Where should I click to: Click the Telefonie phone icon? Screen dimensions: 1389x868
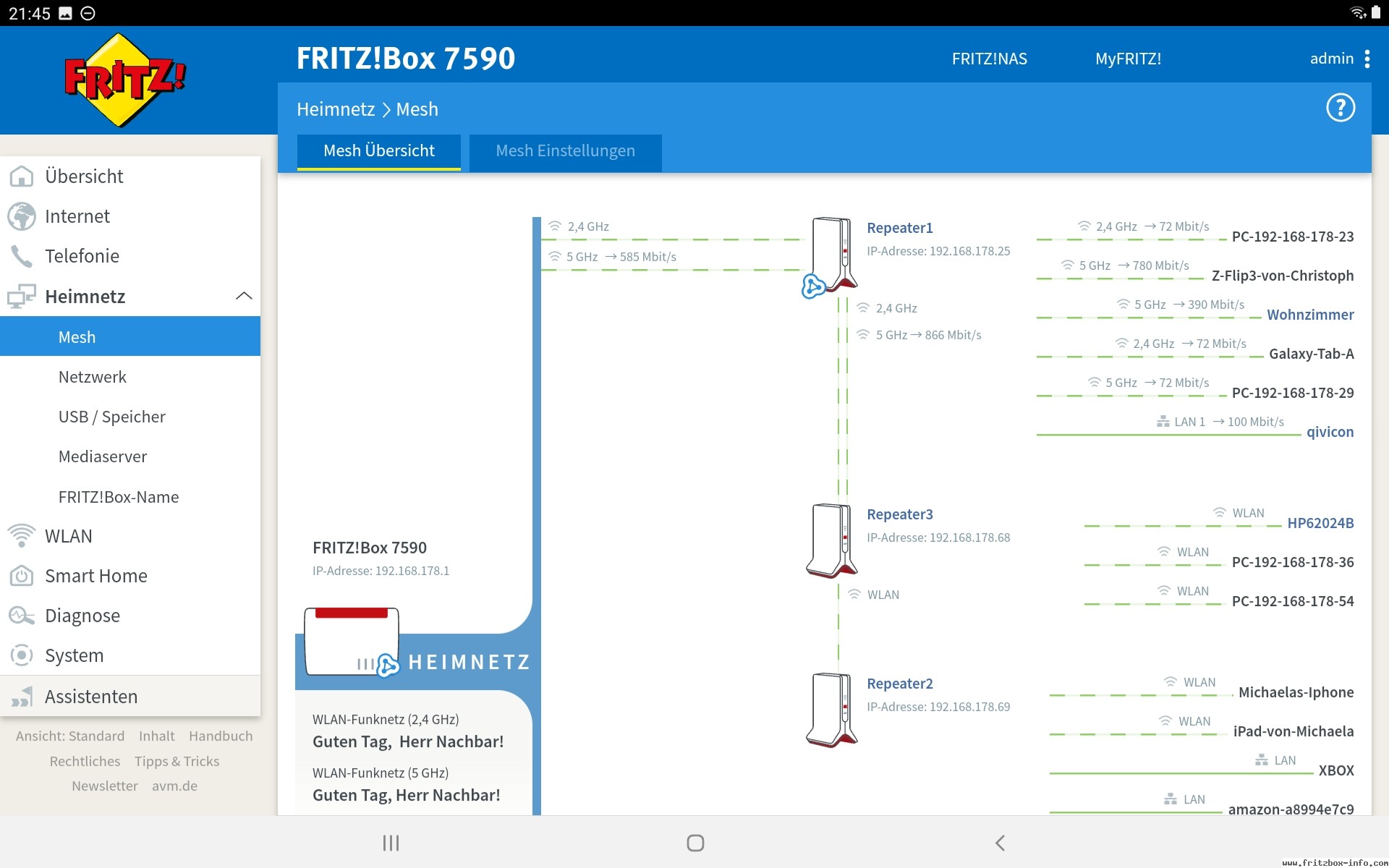click(x=22, y=256)
